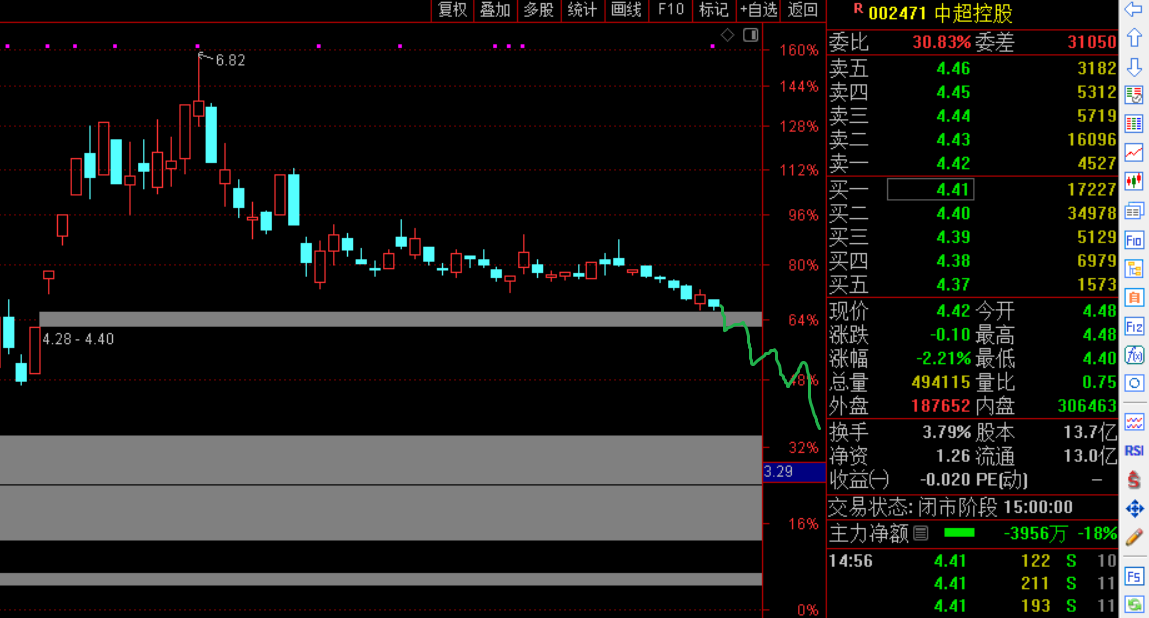Click the F5 sidebar icon

pos(1134,576)
